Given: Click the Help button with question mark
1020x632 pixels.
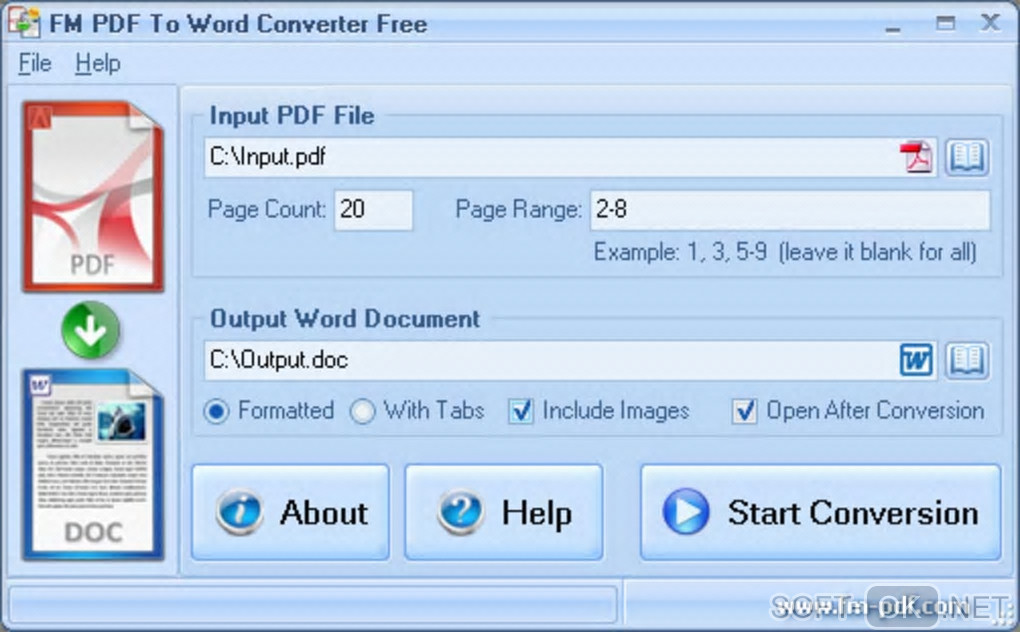Looking at the screenshot, I should (x=503, y=512).
